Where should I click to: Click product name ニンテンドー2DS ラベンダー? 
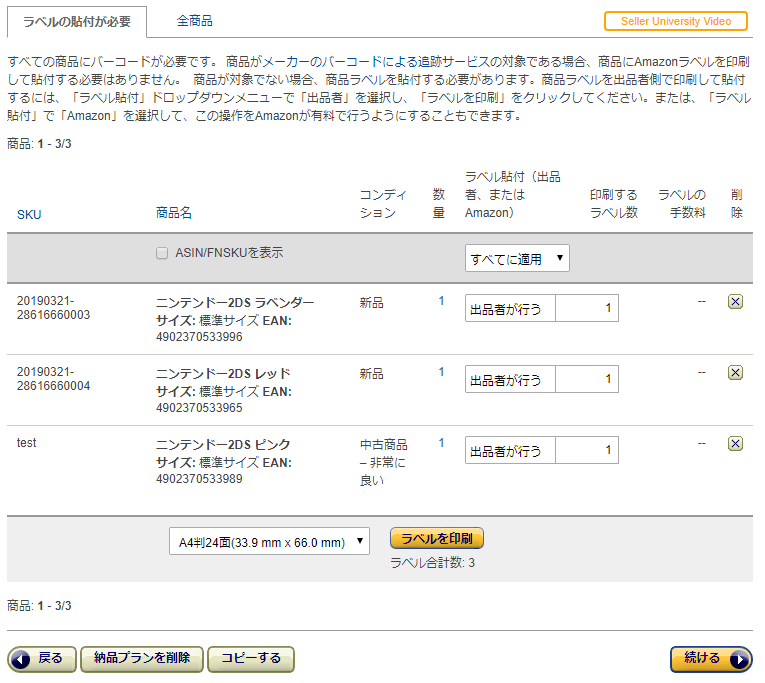click(x=235, y=303)
